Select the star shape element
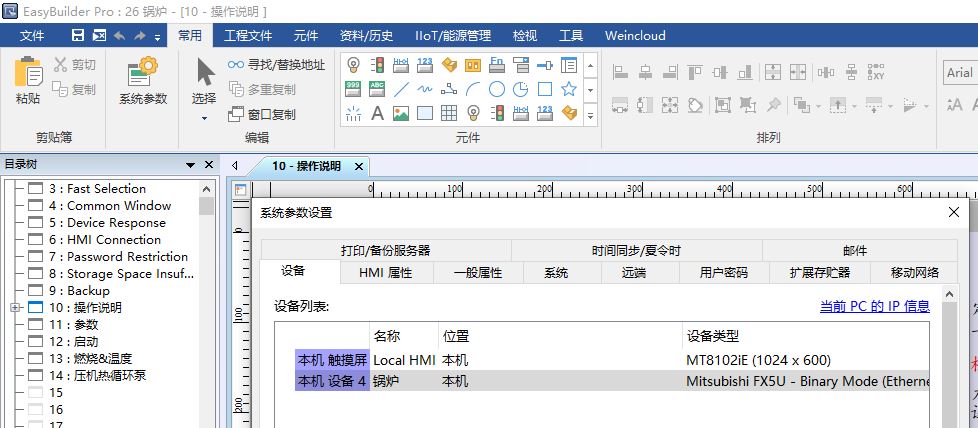This screenshot has height=428, width=978. pos(569,89)
